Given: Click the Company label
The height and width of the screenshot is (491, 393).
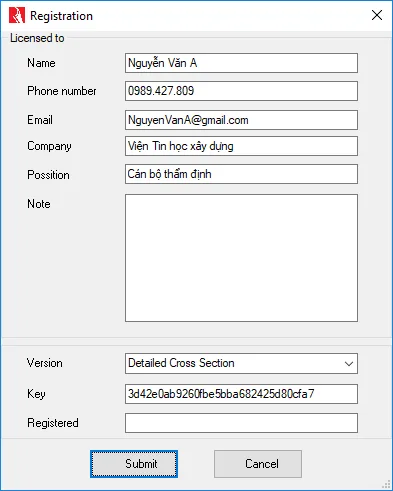Looking at the screenshot, I should click(49, 146).
